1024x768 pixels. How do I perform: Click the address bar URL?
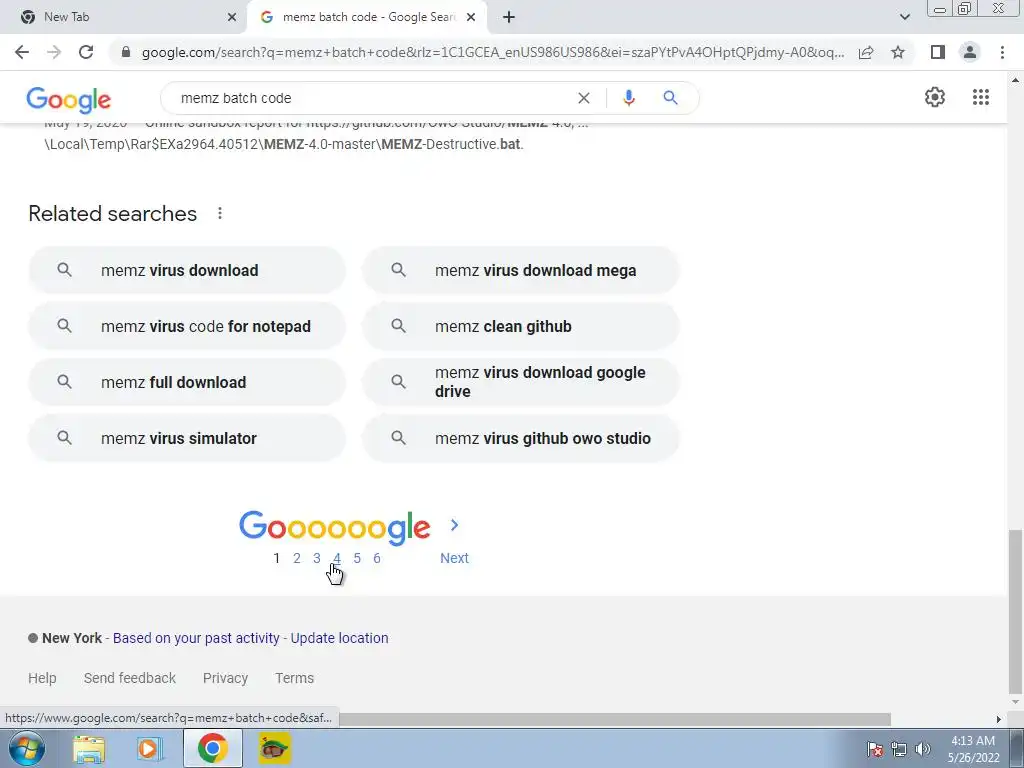(x=492, y=52)
